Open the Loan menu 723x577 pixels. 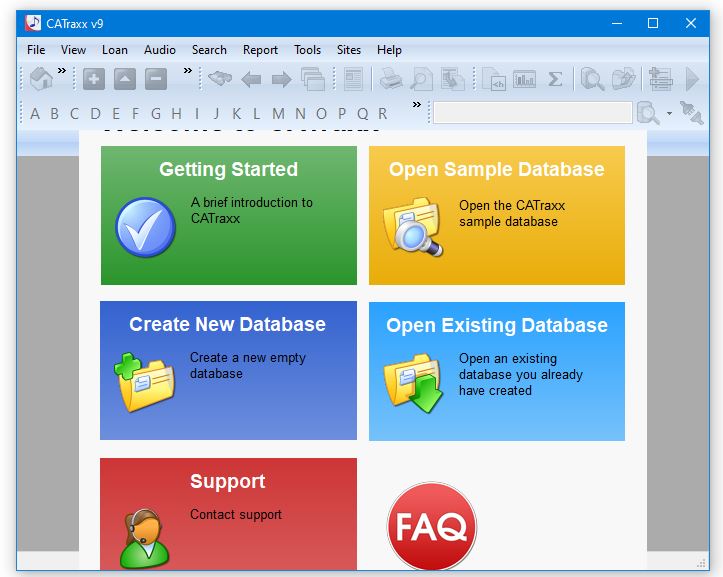point(115,50)
